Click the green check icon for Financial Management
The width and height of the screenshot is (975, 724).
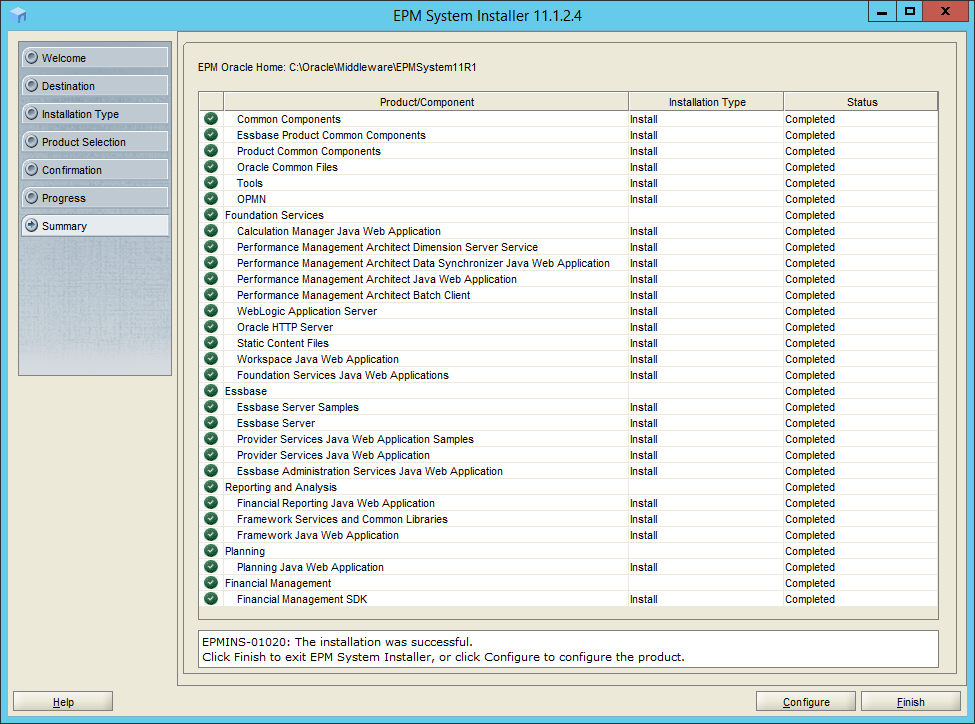coord(211,583)
